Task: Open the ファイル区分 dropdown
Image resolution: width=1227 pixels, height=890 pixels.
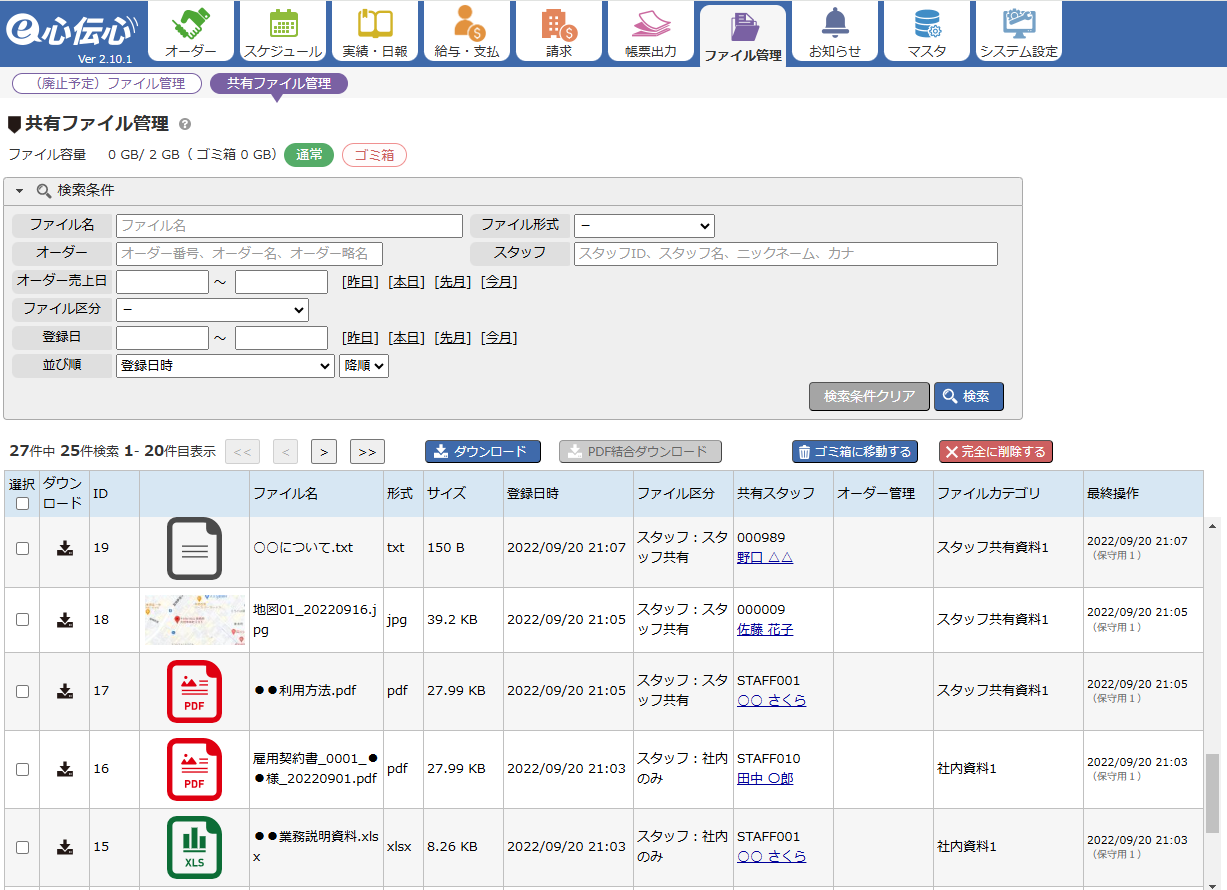Action: (212, 309)
